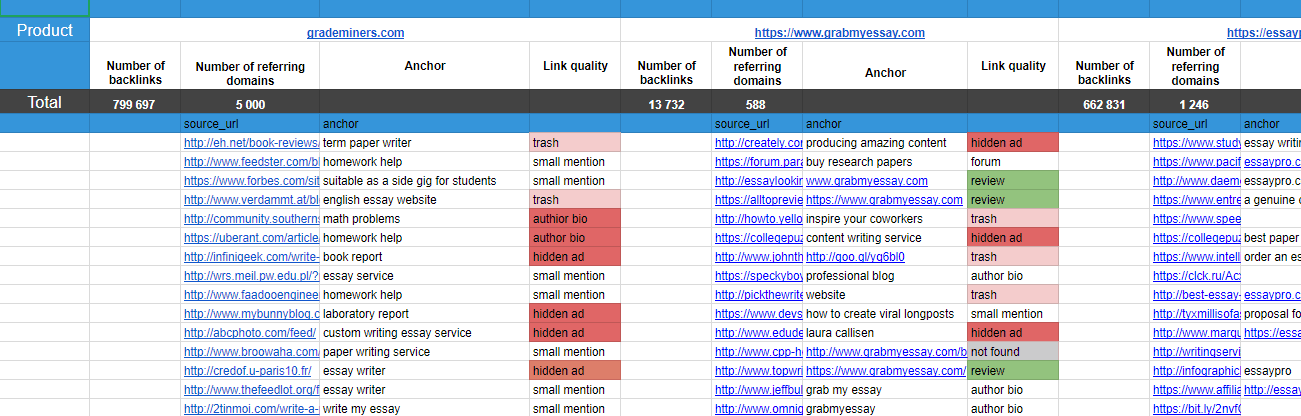Viewport: 1301px width, 416px height.
Task: Open the alltoprevie source link
Action: point(758,200)
